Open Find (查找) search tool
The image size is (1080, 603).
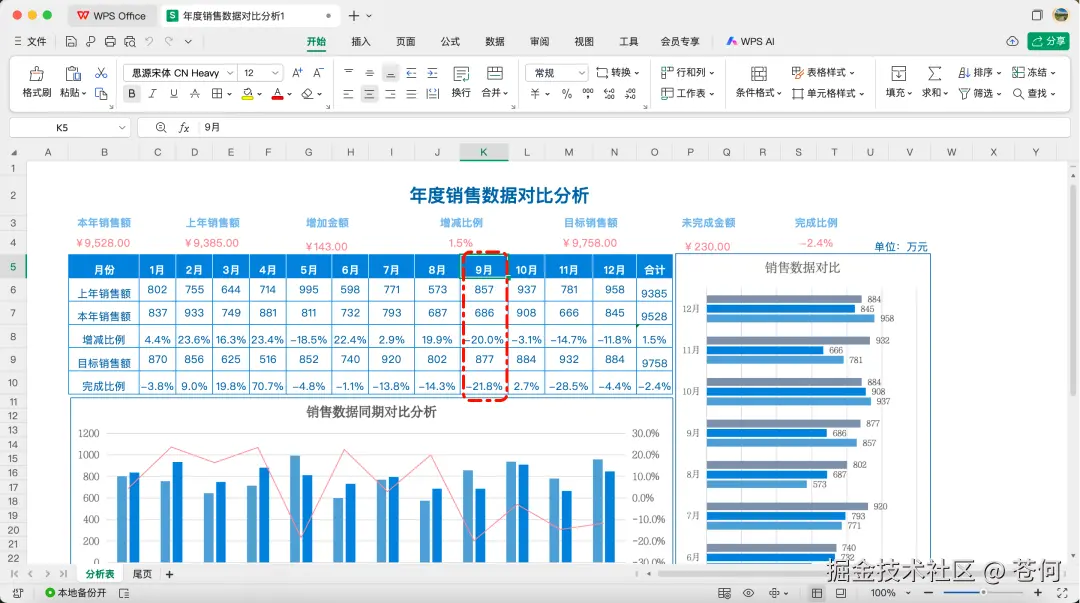(x=1038, y=93)
